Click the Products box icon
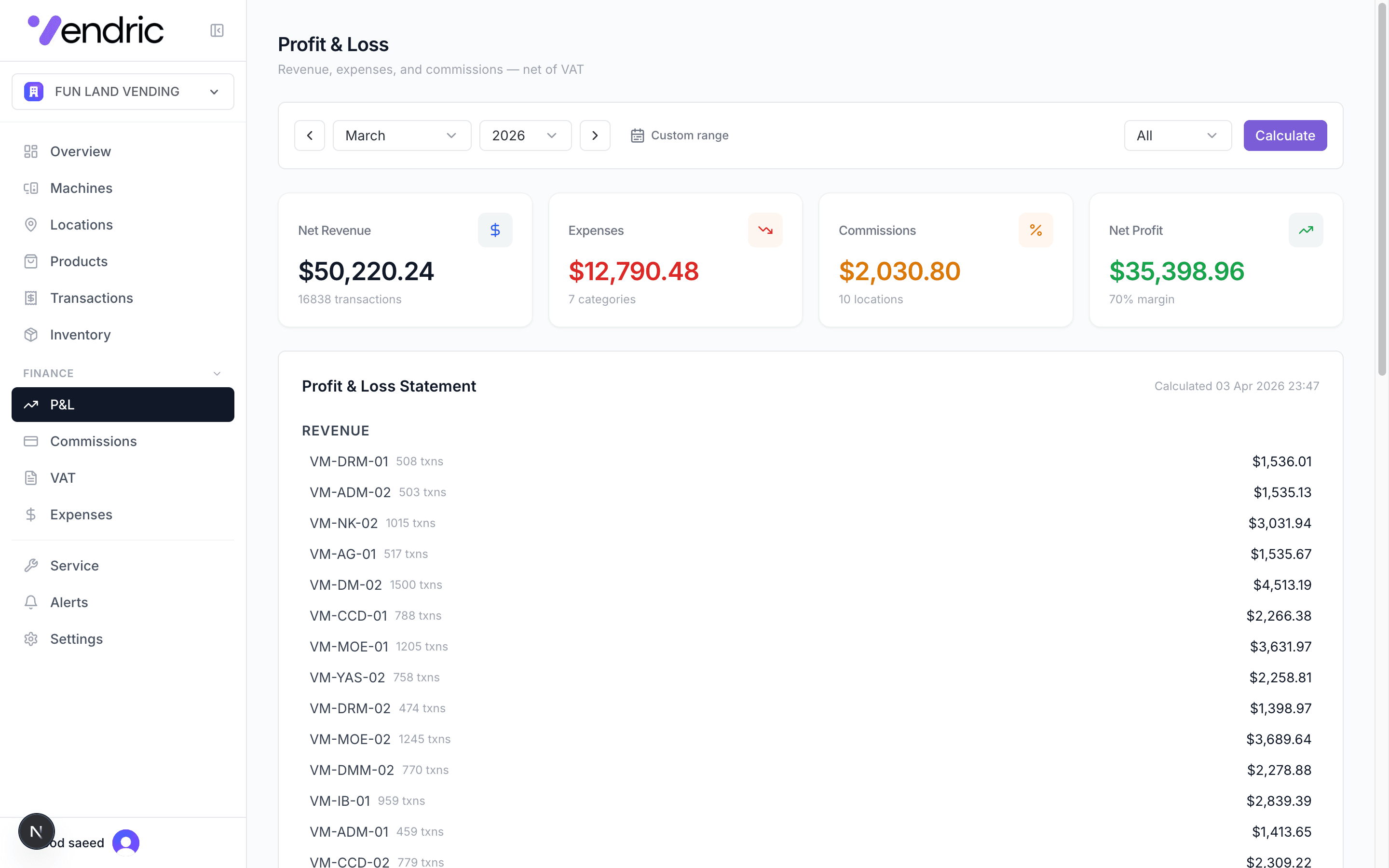The height and width of the screenshot is (868, 1389). [31, 261]
